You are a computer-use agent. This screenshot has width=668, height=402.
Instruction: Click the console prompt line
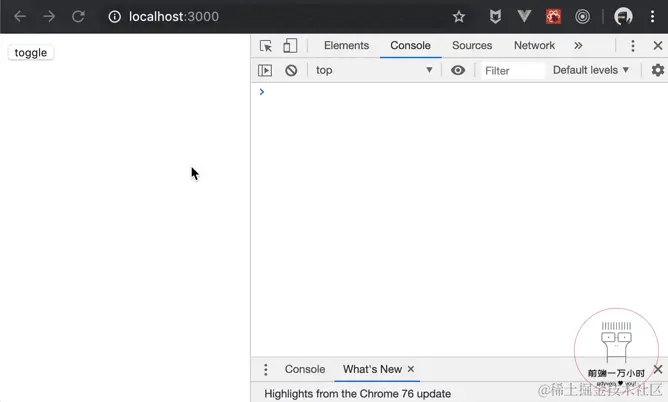click(459, 92)
